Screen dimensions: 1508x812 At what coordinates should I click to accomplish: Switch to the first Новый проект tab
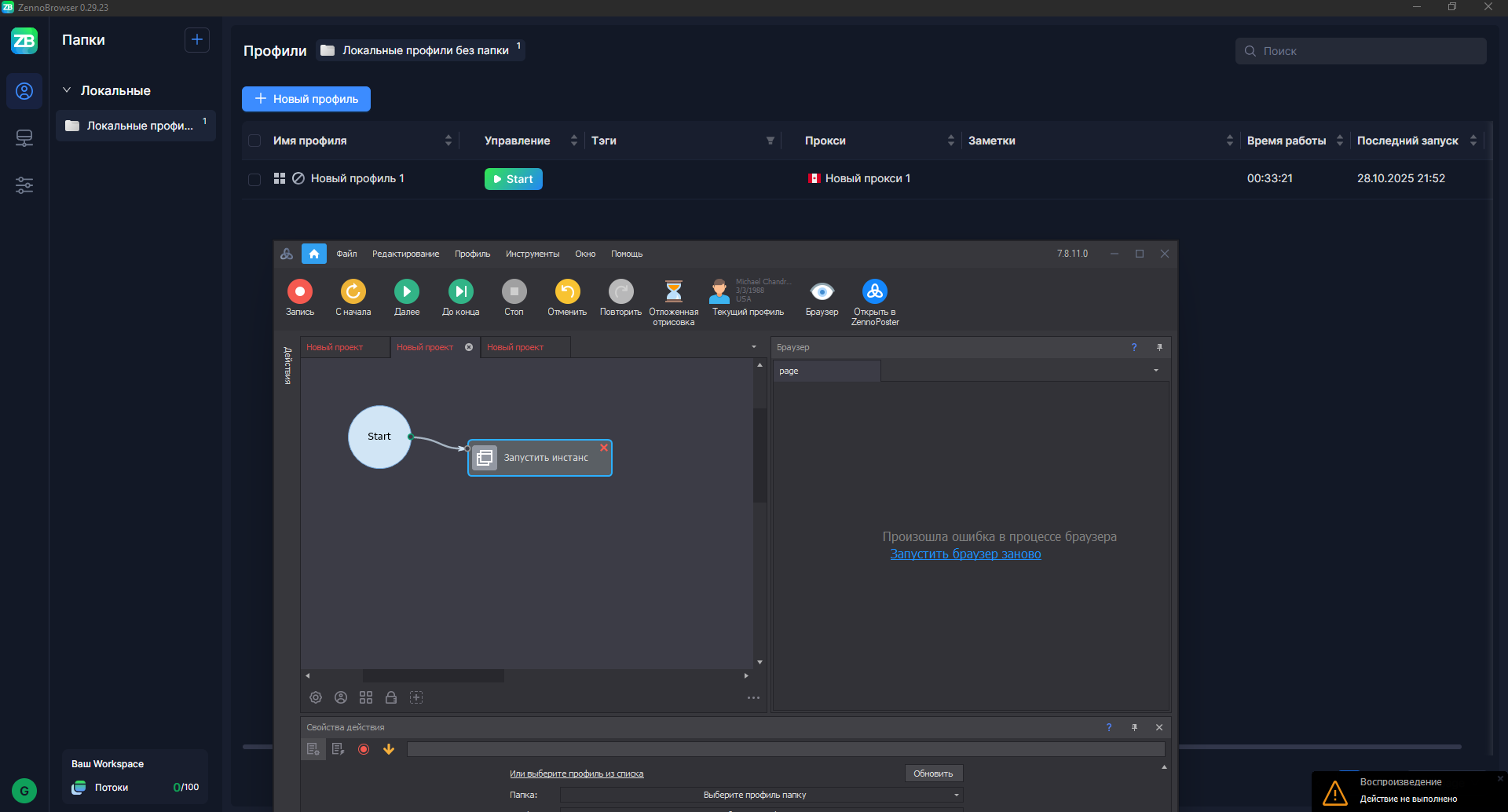point(335,347)
